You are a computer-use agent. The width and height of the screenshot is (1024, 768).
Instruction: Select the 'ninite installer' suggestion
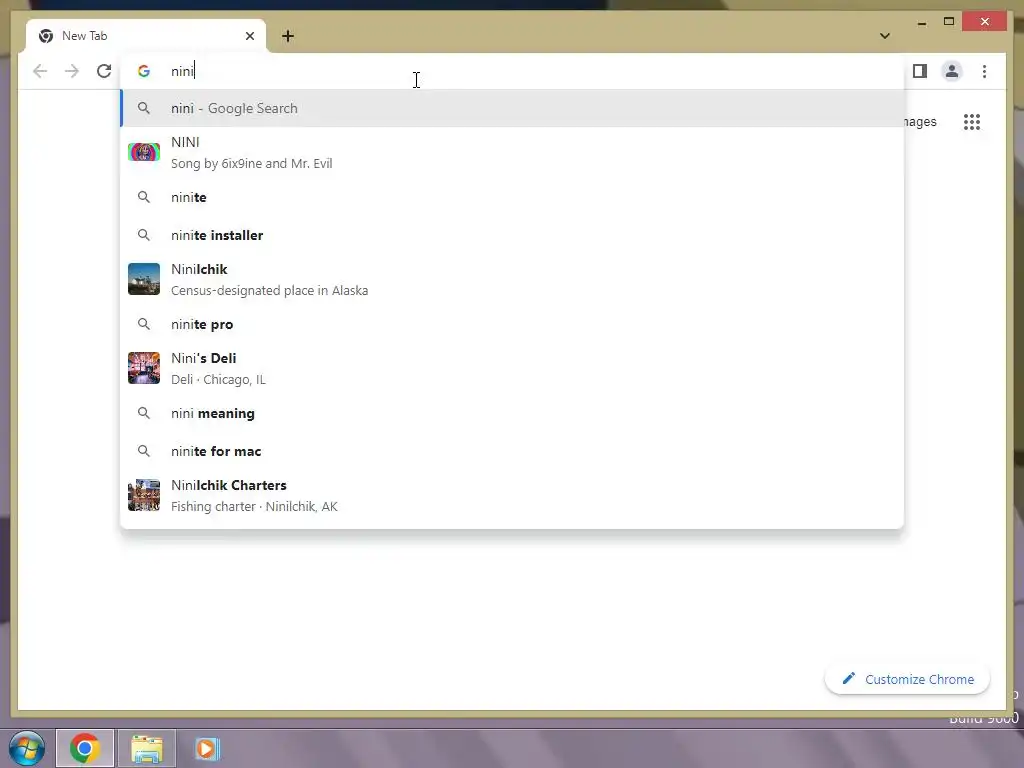(513, 235)
